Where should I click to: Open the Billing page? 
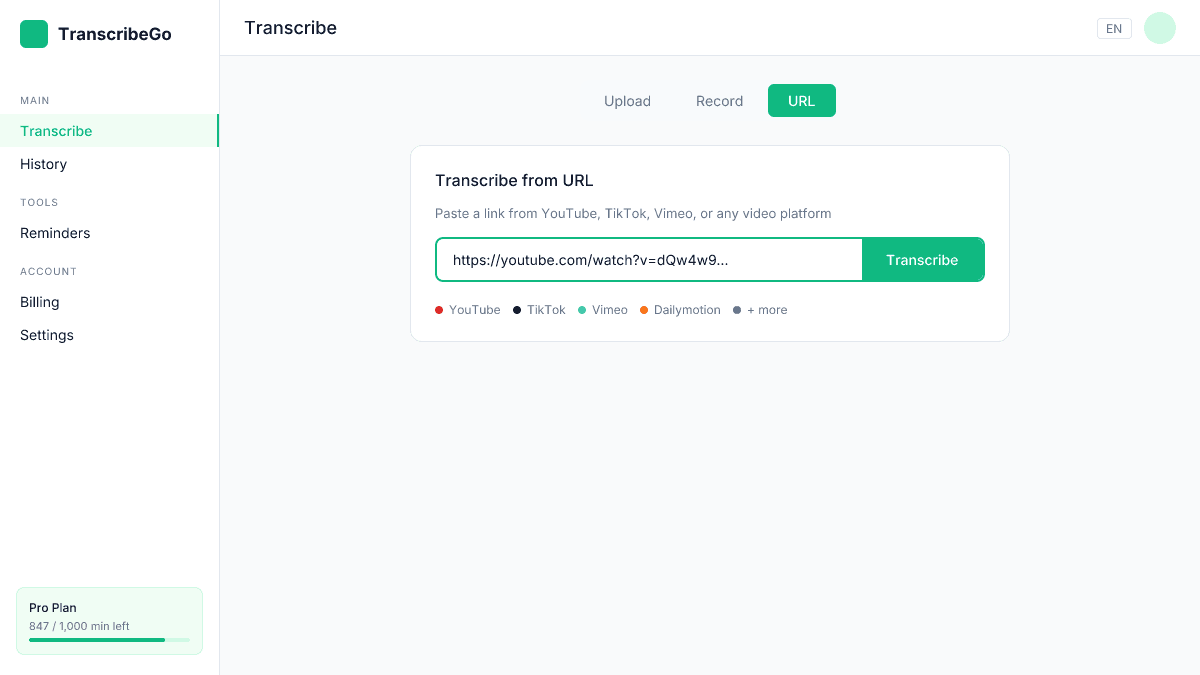coord(40,302)
